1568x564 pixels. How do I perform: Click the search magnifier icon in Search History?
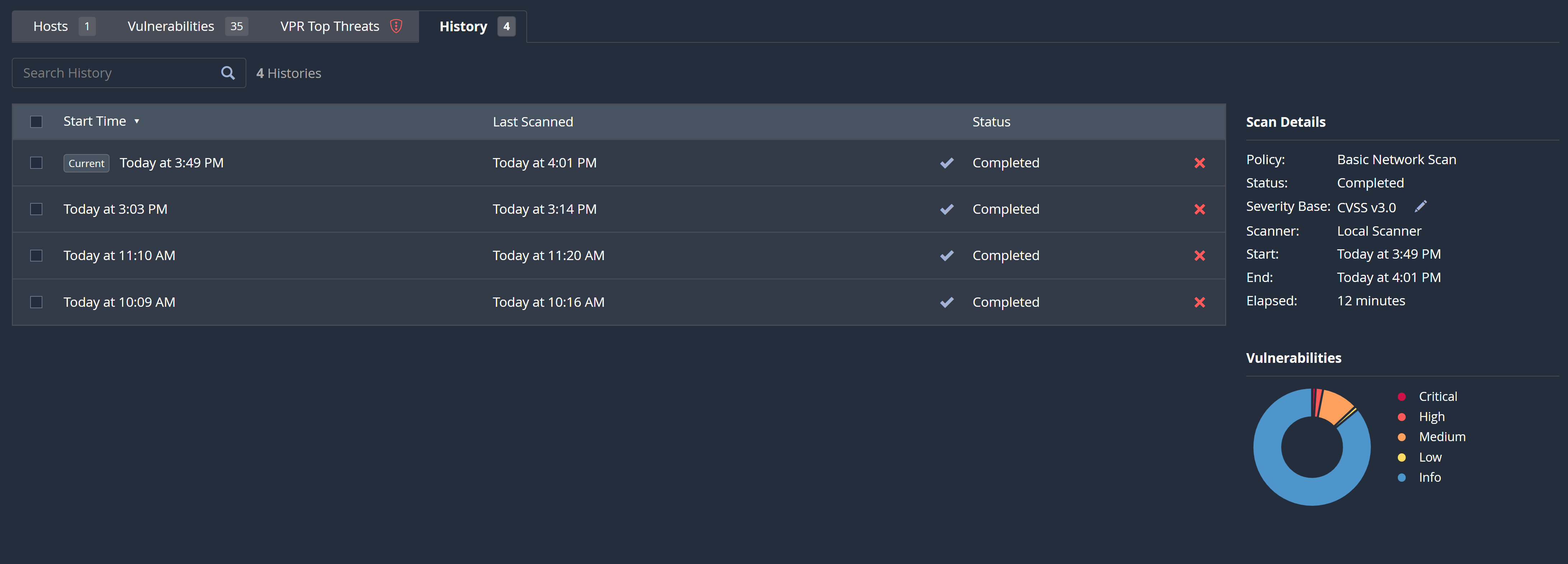click(x=228, y=73)
